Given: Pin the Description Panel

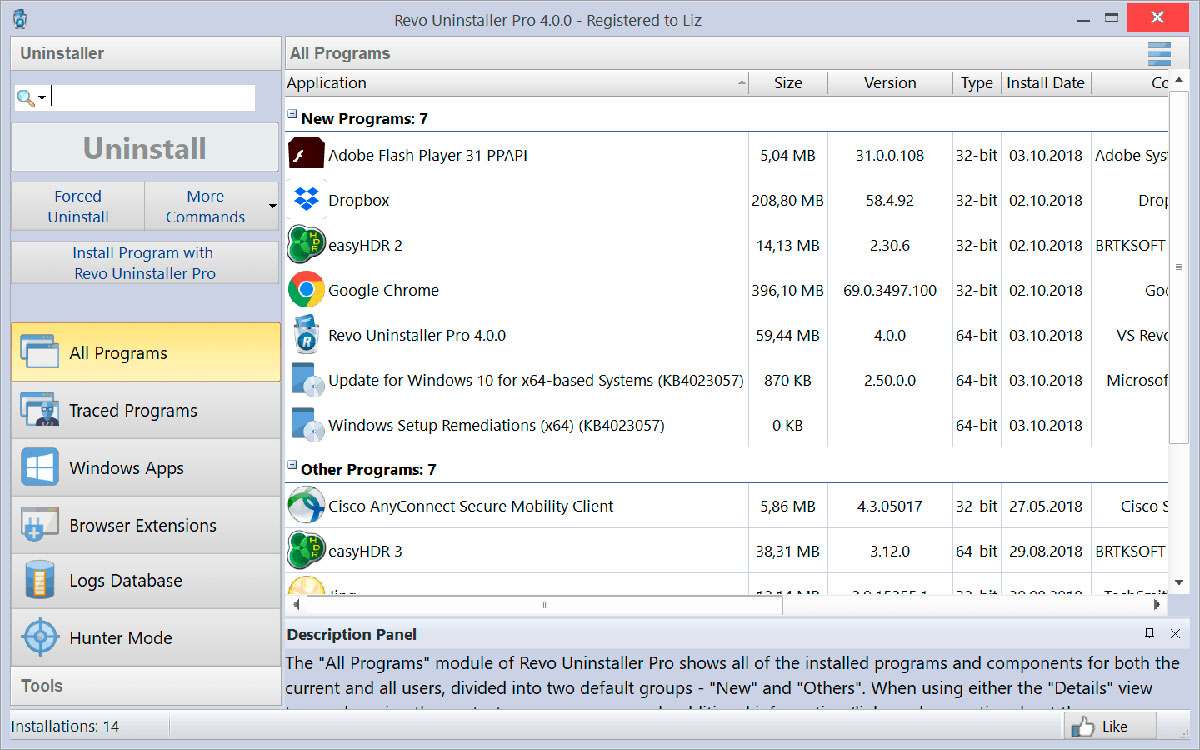Looking at the screenshot, I should click(x=1150, y=633).
